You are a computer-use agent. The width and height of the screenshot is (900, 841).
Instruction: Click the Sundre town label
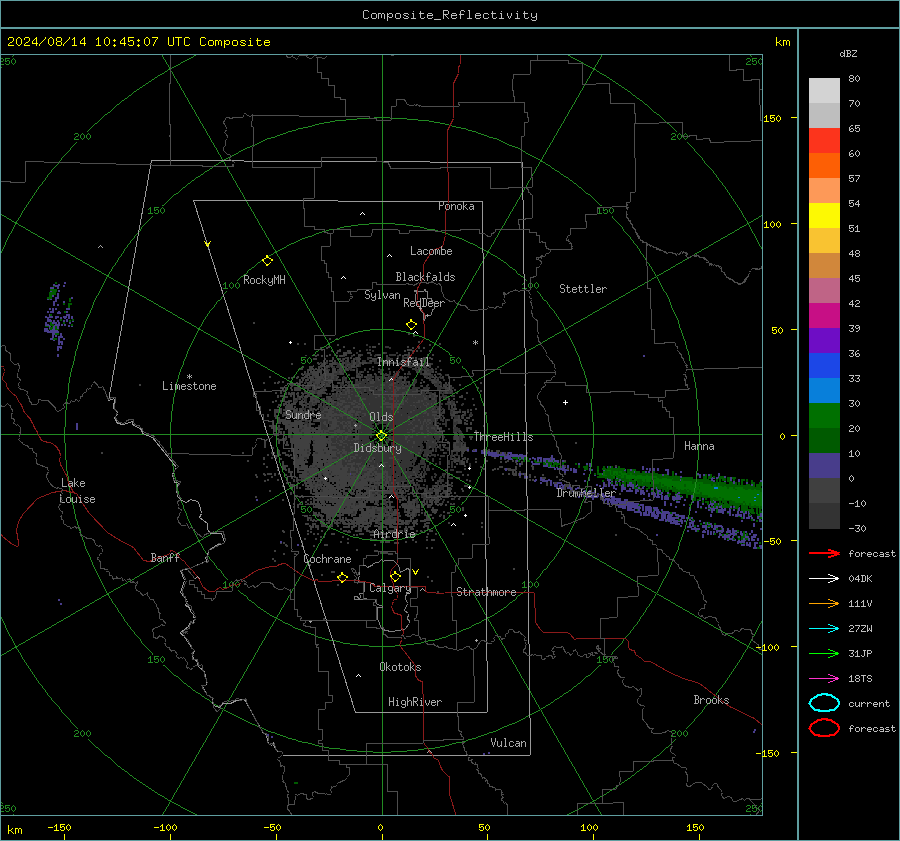303,414
